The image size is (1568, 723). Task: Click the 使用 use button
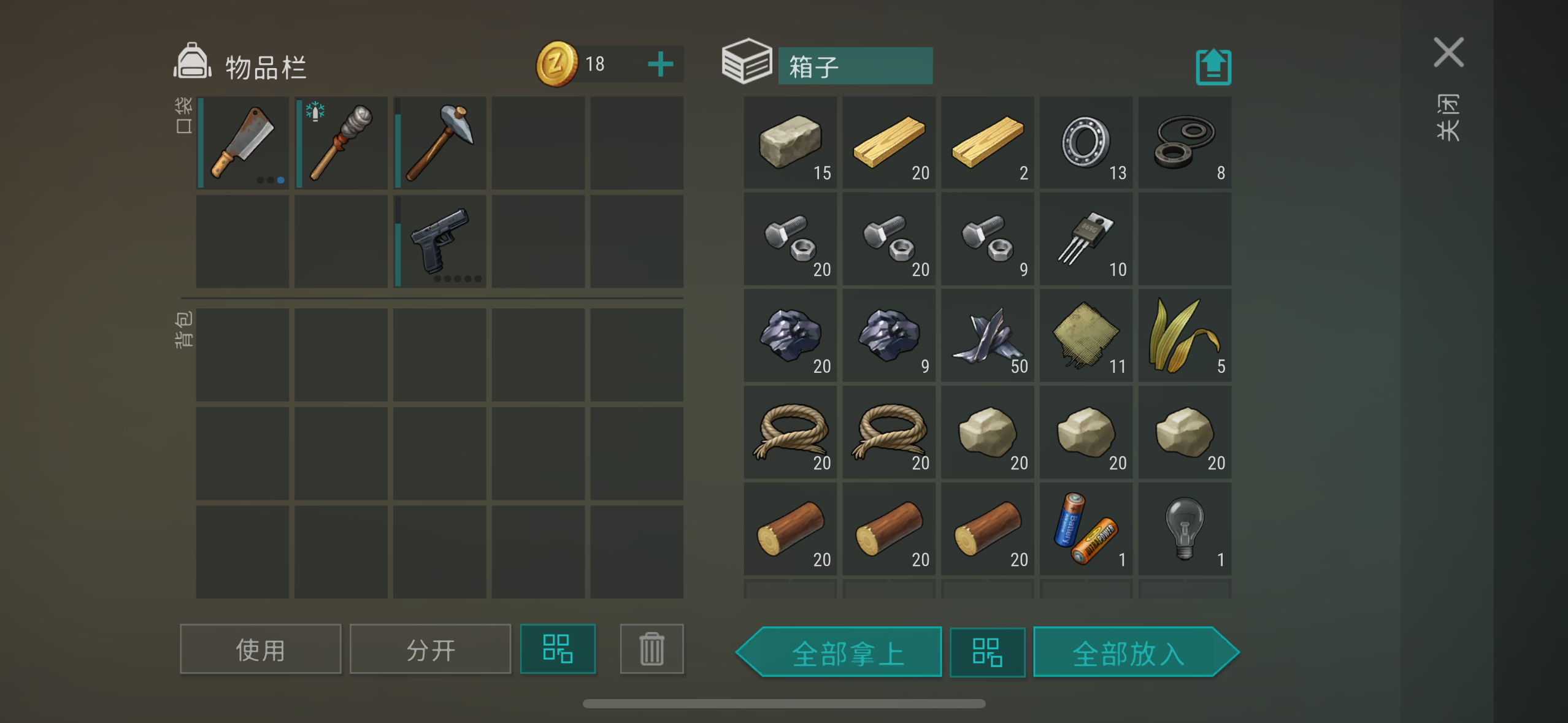click(261, 649)
